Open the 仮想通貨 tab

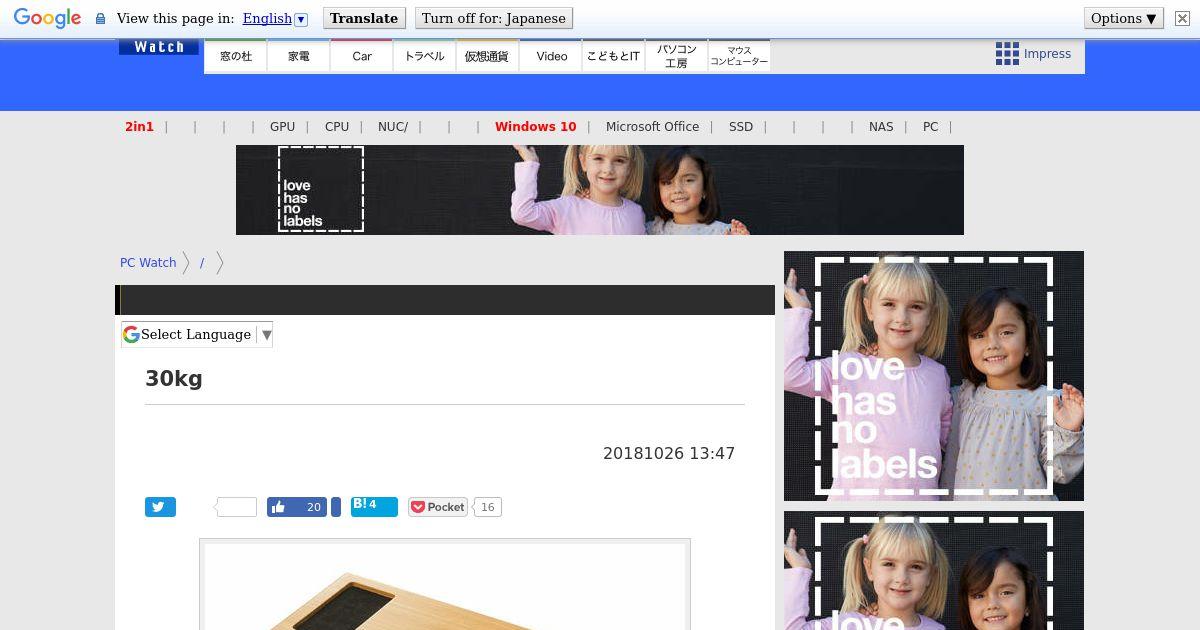click(487, 56)
